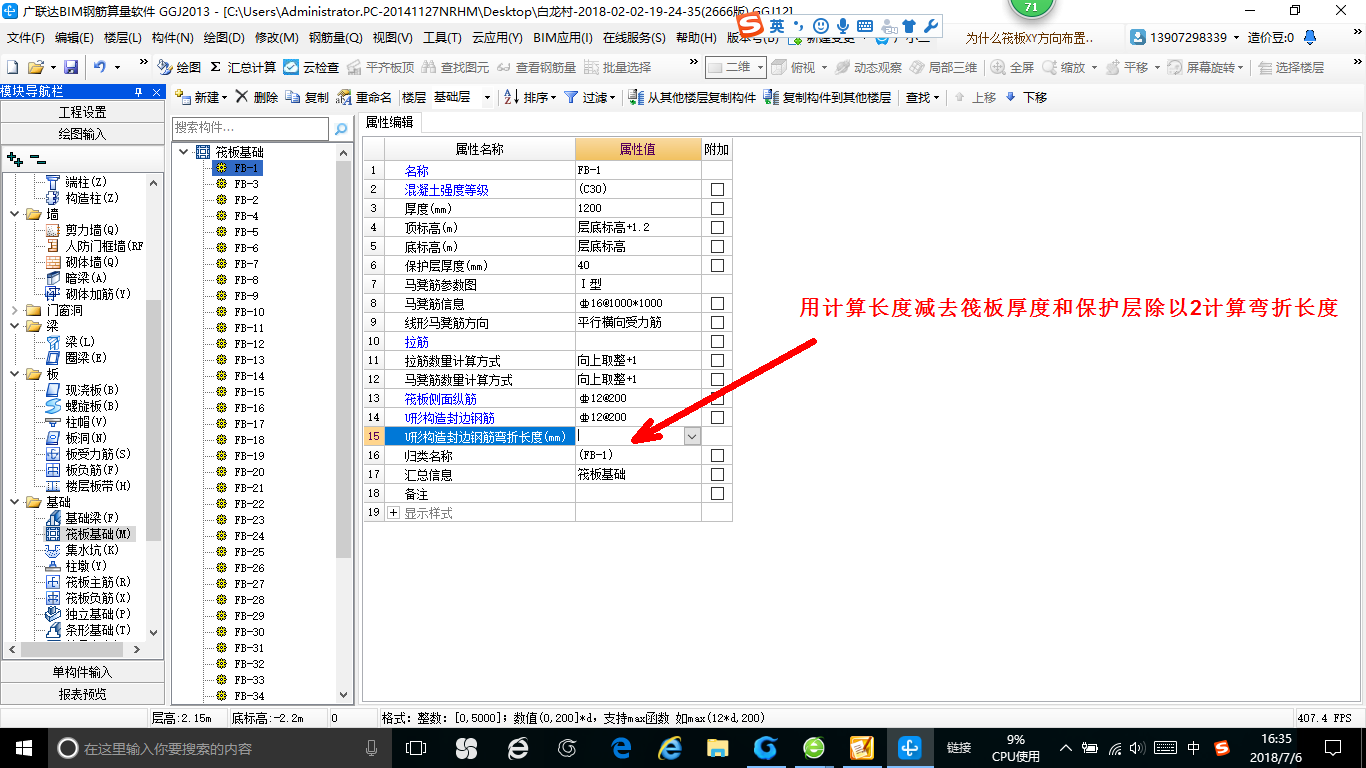1366x768 pixels.
Task: Open the 过滤 filter funnel menu
Action: [588, 97]
